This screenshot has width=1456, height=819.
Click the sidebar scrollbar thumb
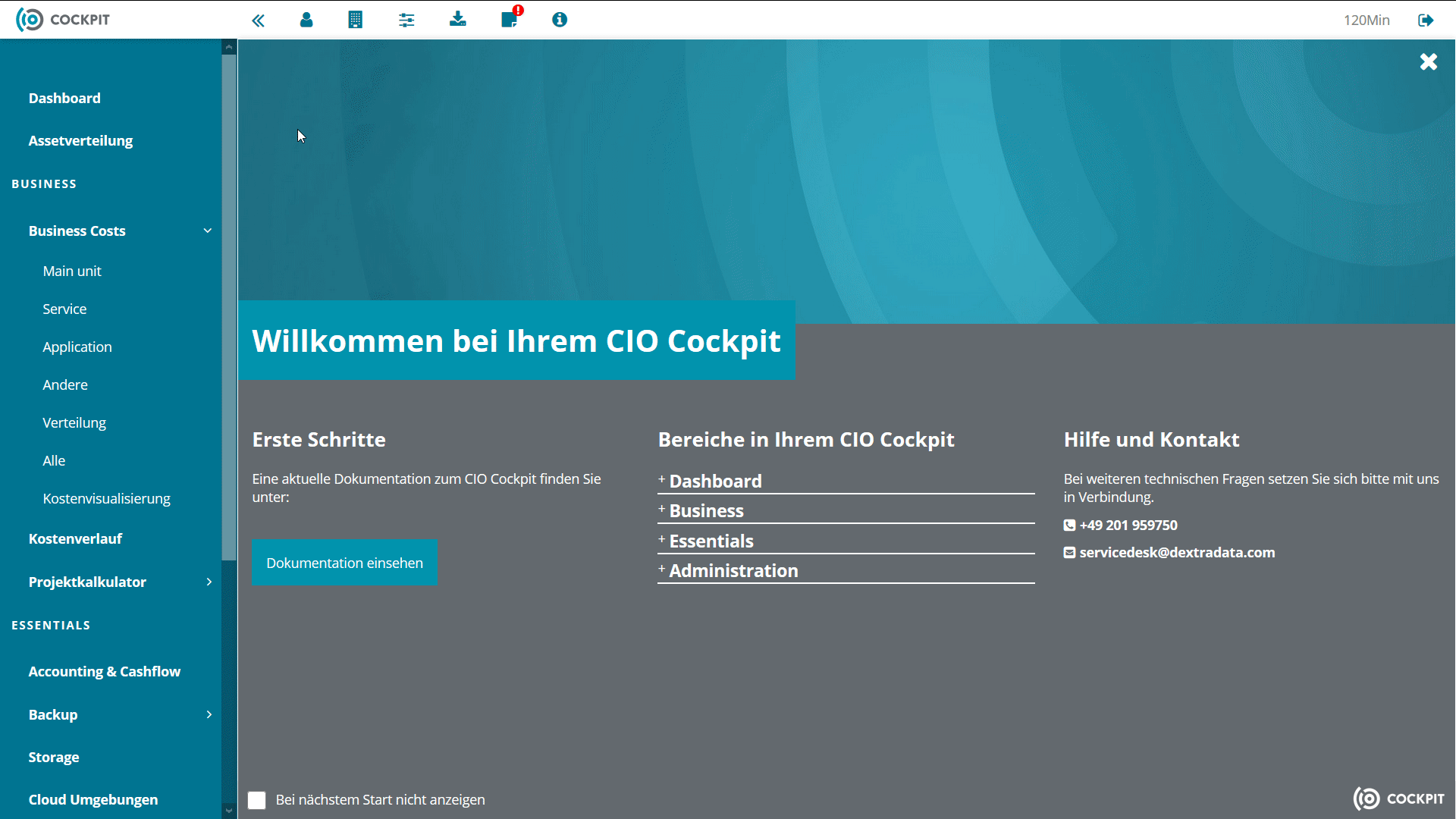229,307
